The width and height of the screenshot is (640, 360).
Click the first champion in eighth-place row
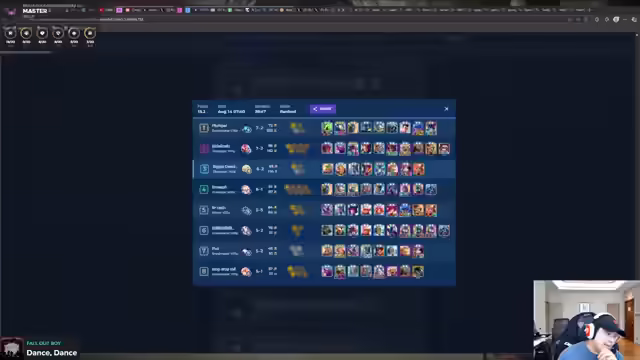tap(327, 271)
